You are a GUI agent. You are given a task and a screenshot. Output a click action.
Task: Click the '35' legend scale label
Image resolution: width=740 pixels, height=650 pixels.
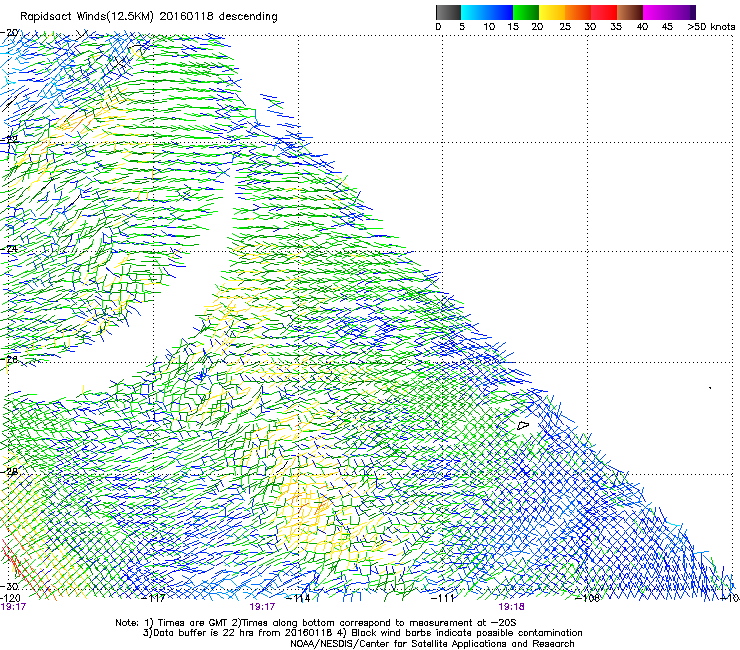(616, 27)
